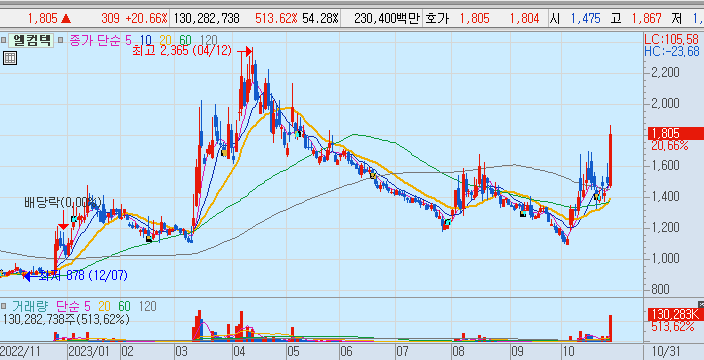Click the 10 month axis label
704x360 pixels.
pyautogui.click(x=568, y=350)
